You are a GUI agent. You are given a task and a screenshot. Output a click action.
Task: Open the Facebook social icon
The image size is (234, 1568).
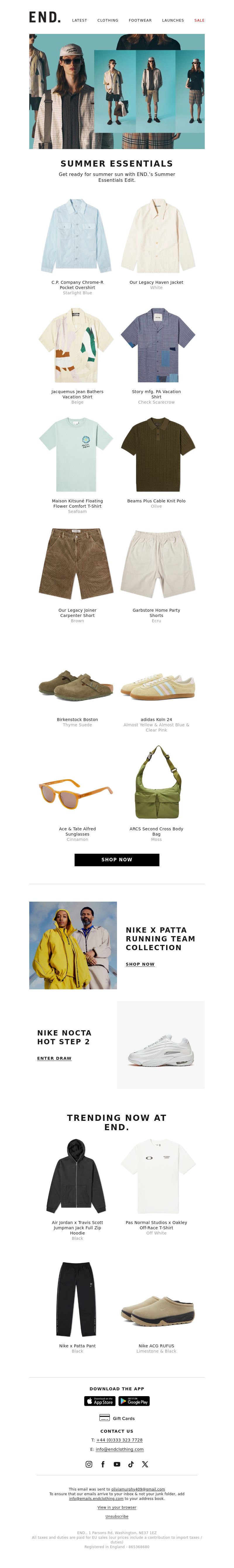pyautogui.click(x=103, y=1464)
